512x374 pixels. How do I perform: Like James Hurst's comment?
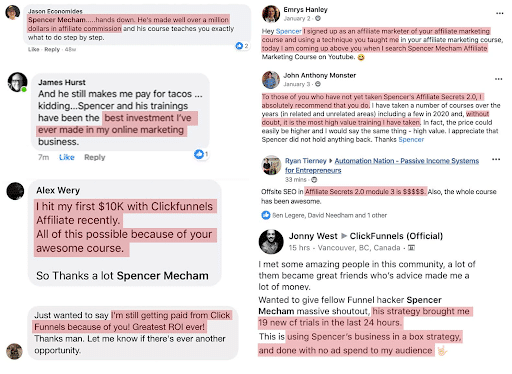(x=67, y=157)
